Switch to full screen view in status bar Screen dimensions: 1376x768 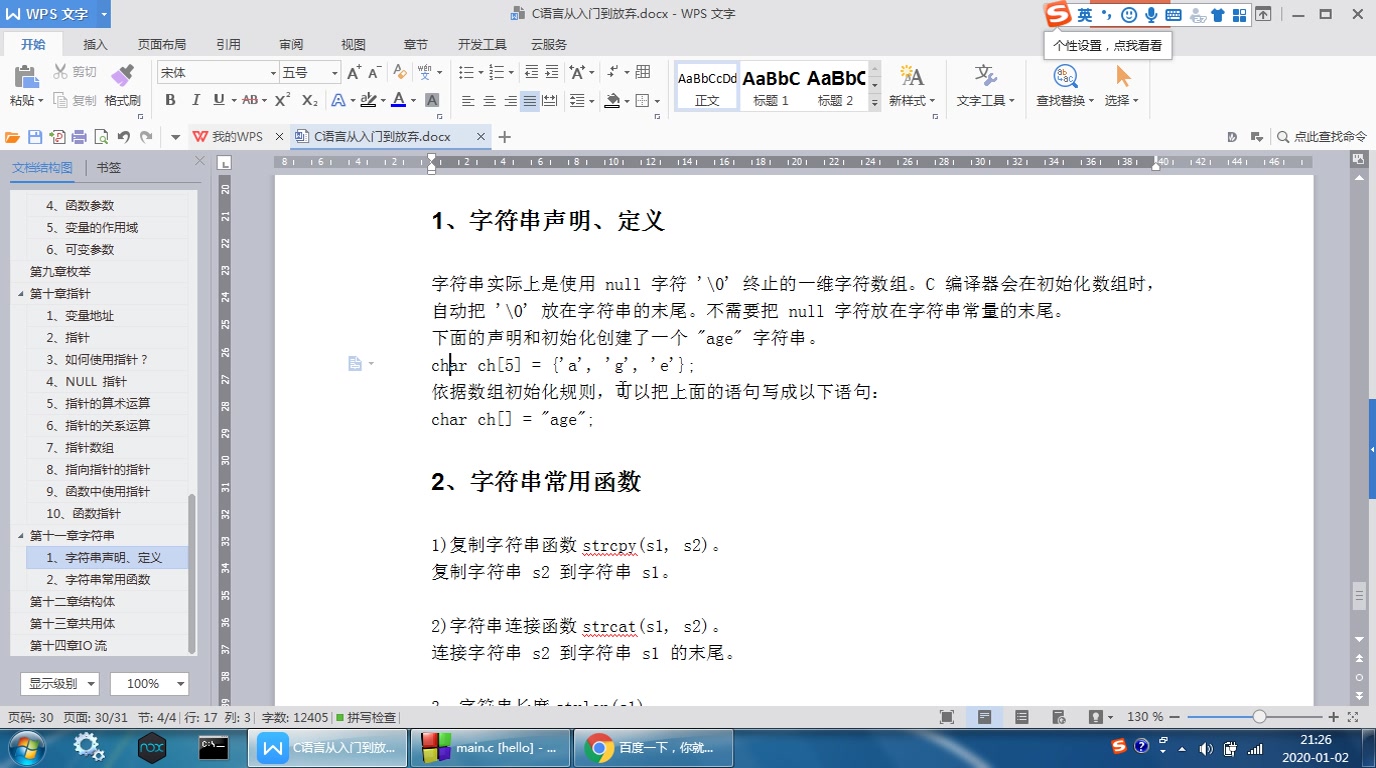coord(947,717)
